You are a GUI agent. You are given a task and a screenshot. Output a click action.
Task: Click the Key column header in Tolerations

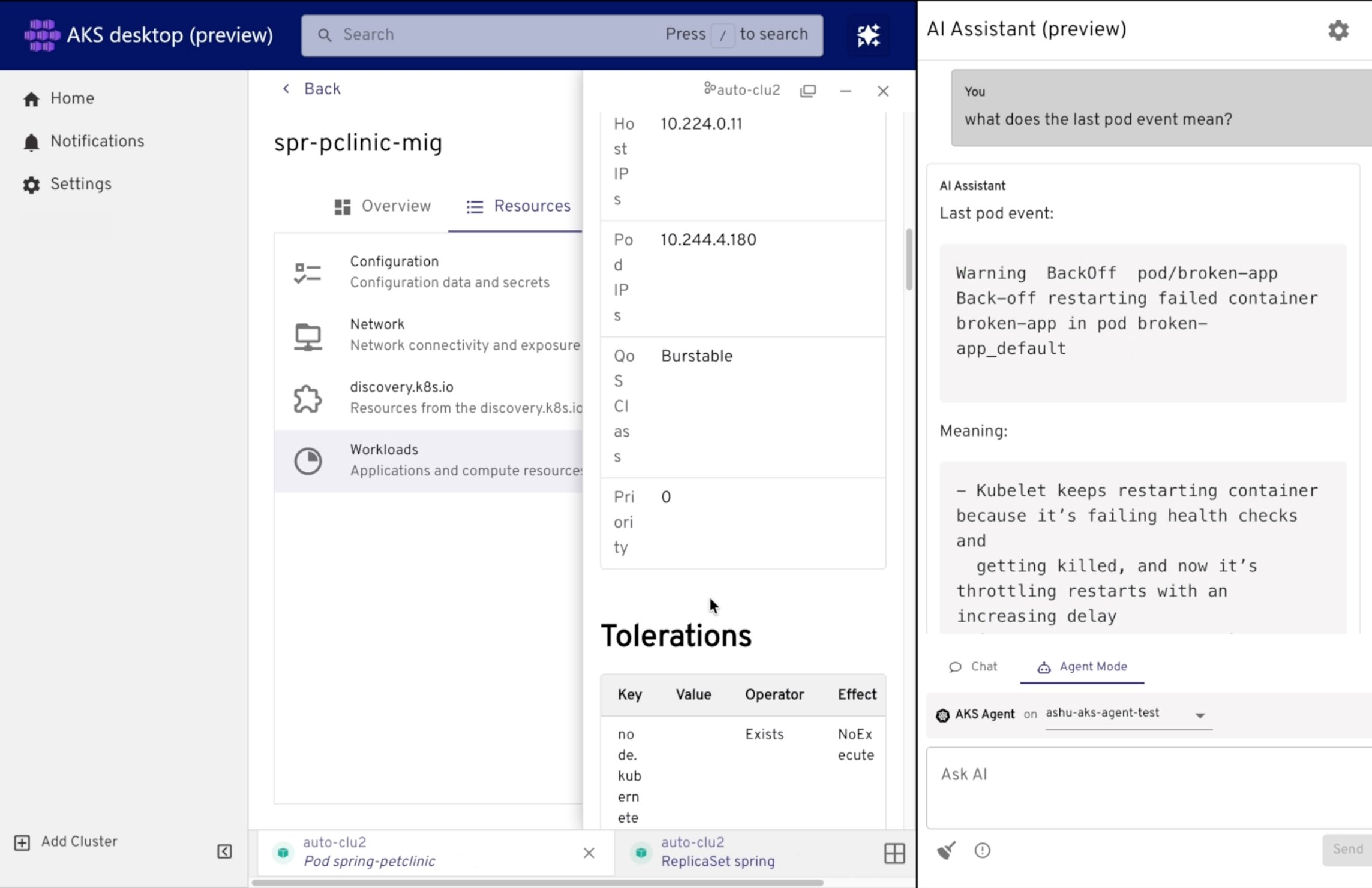point(629,694)
